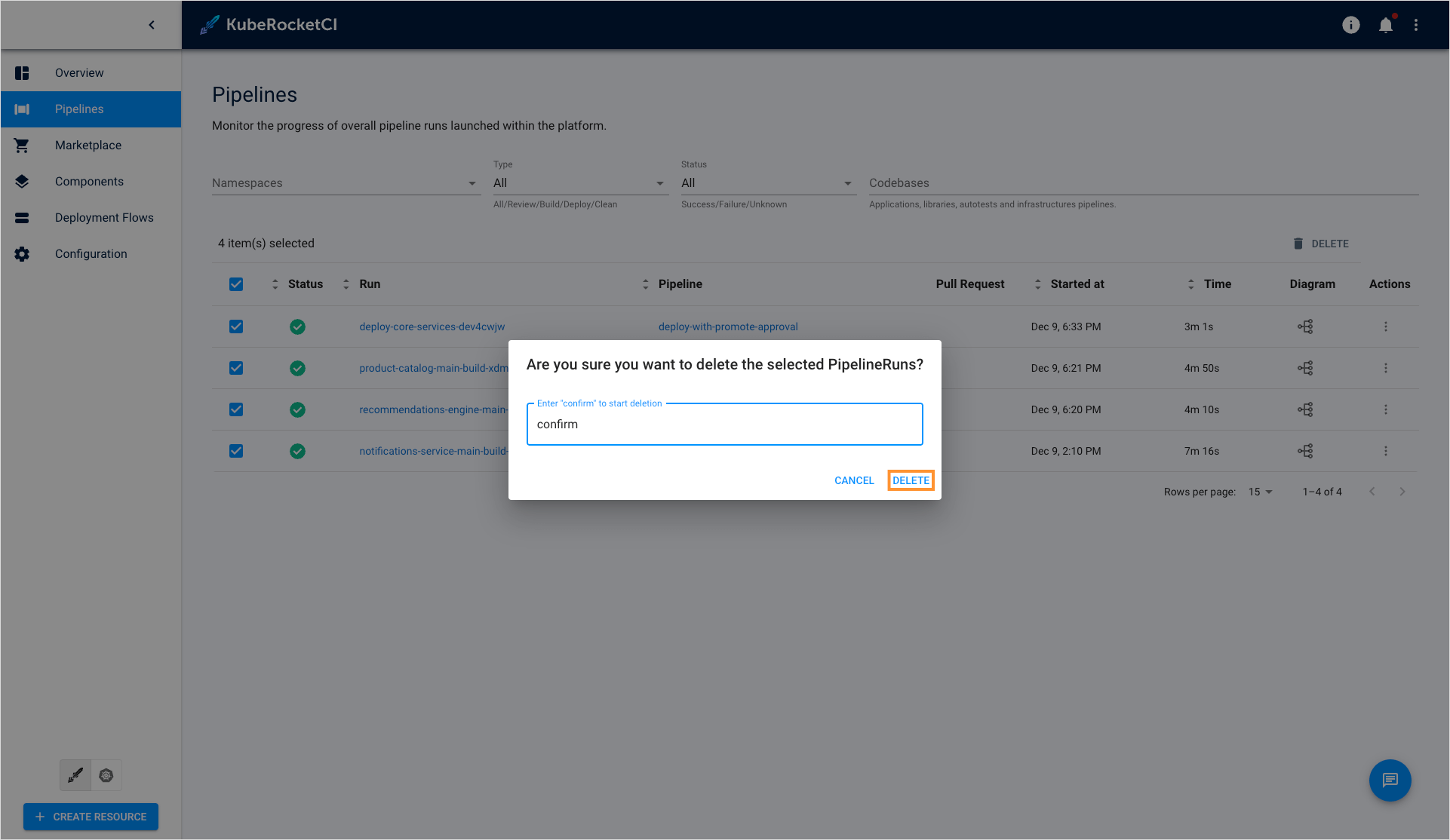This screenshot has width=1450, height=840.
Task: Click the pipeline diagram icon for deploy-core-services
Action: (1305, 326)
